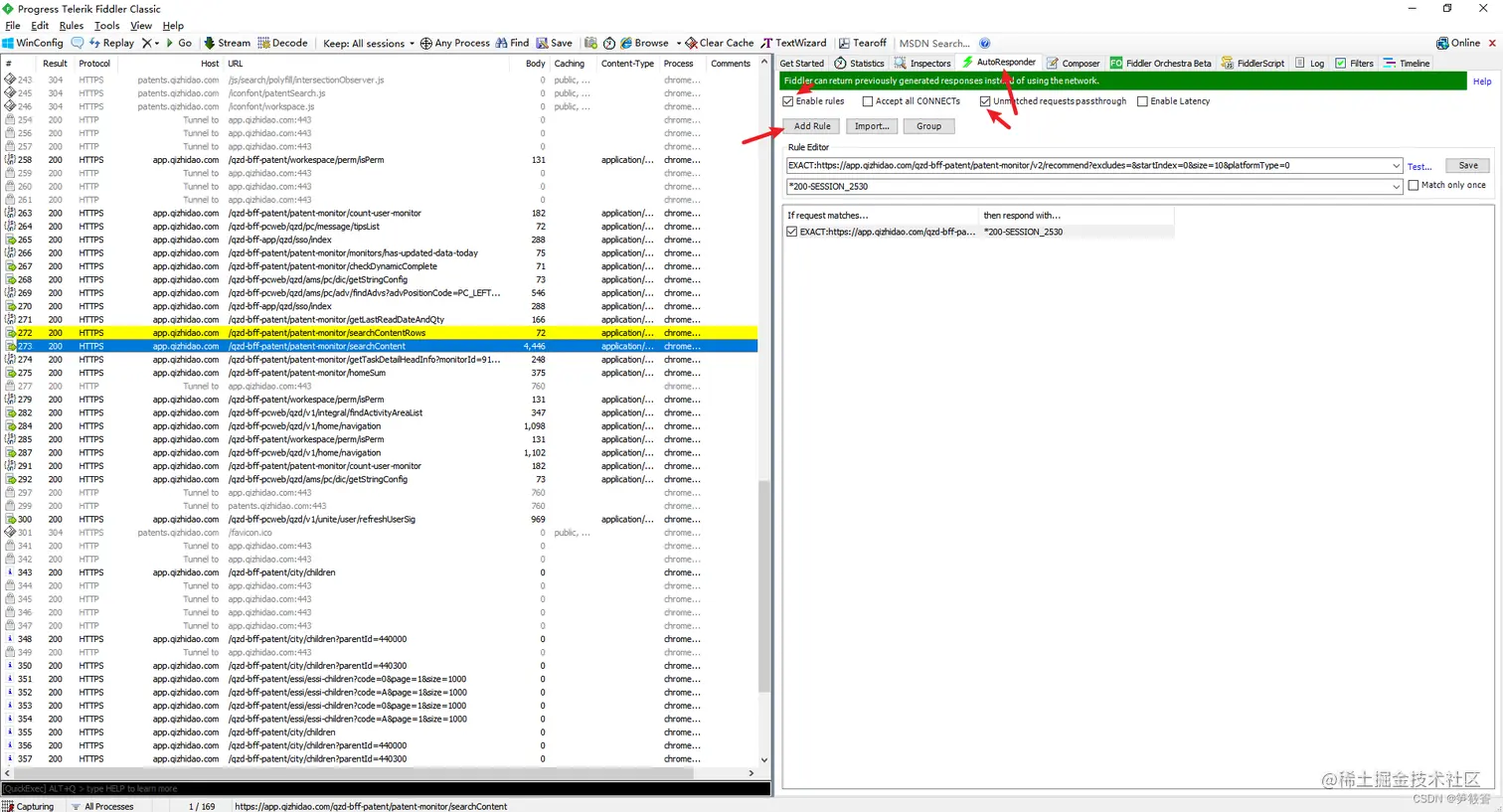Image resolution: width=1503 pixels, height=812 pixels.
Task: Open the Help menu
Action: 173,26
